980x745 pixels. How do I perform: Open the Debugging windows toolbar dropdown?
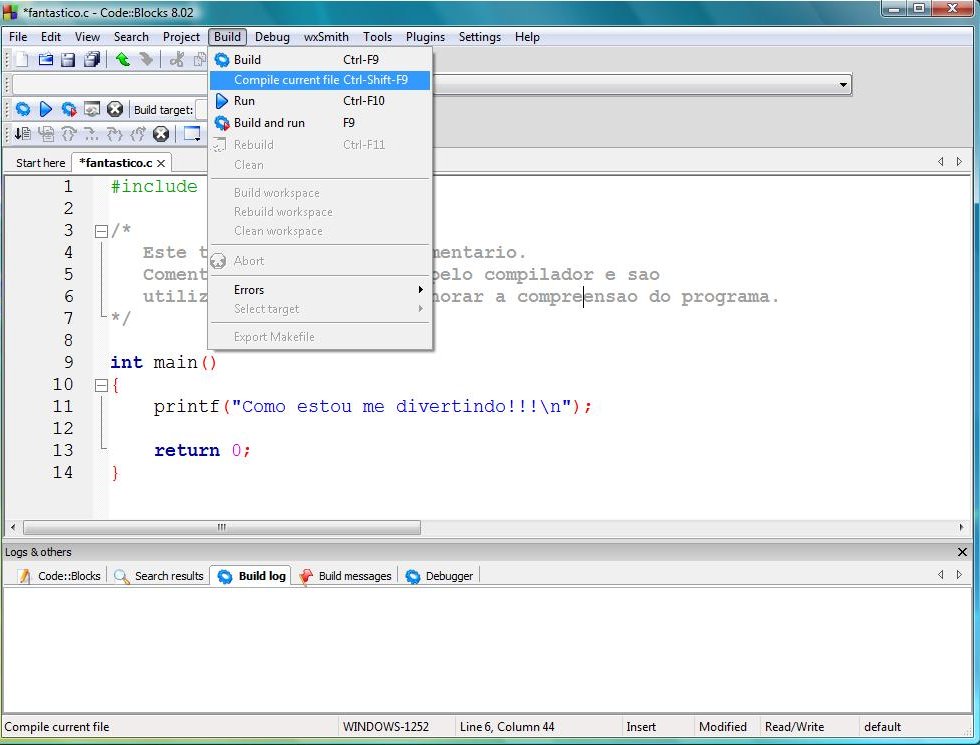[x=192, y=134]
